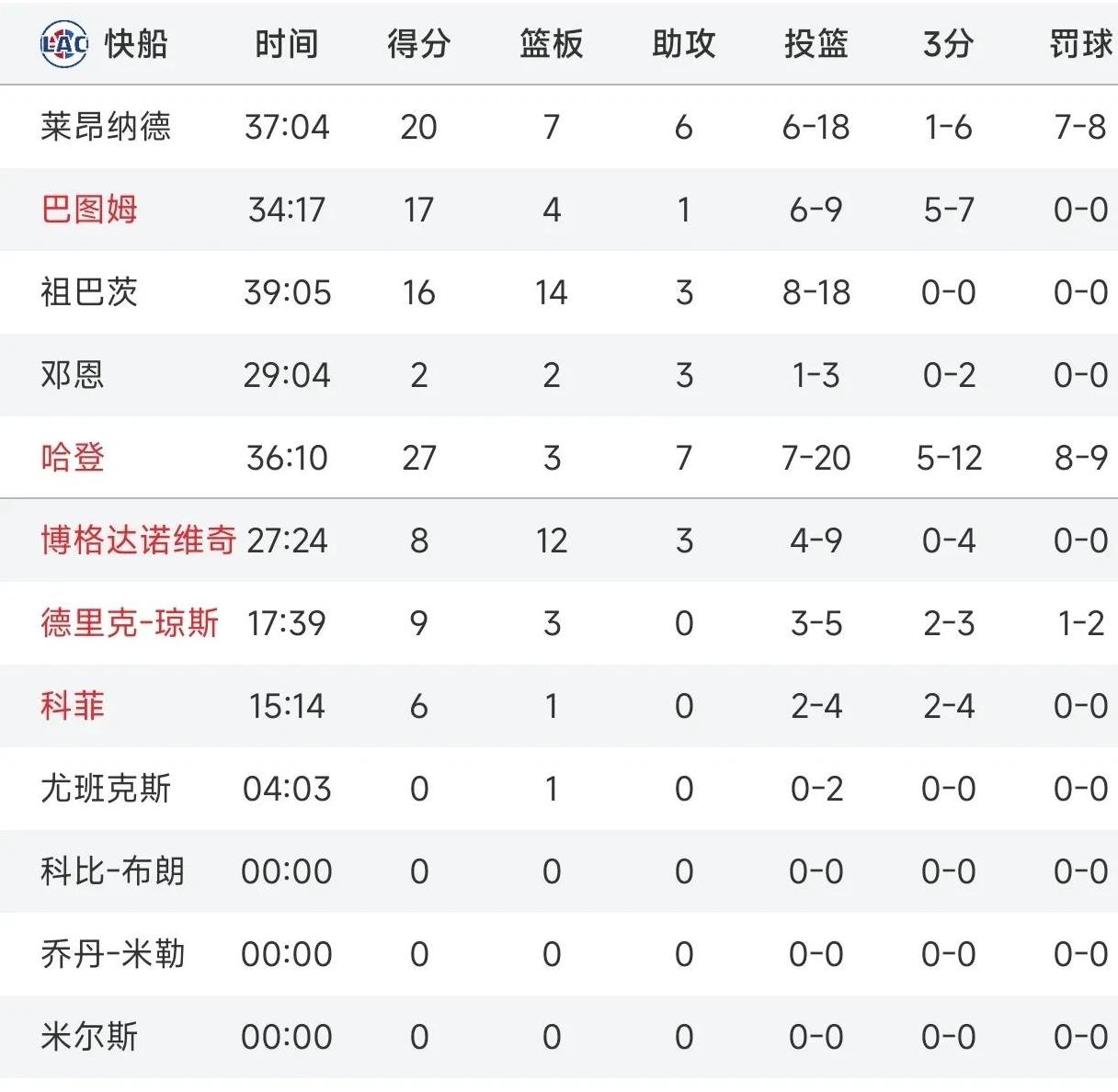Open player 邓恩 details
This screenshot has width=1118, height=1092.
[73, 374]
